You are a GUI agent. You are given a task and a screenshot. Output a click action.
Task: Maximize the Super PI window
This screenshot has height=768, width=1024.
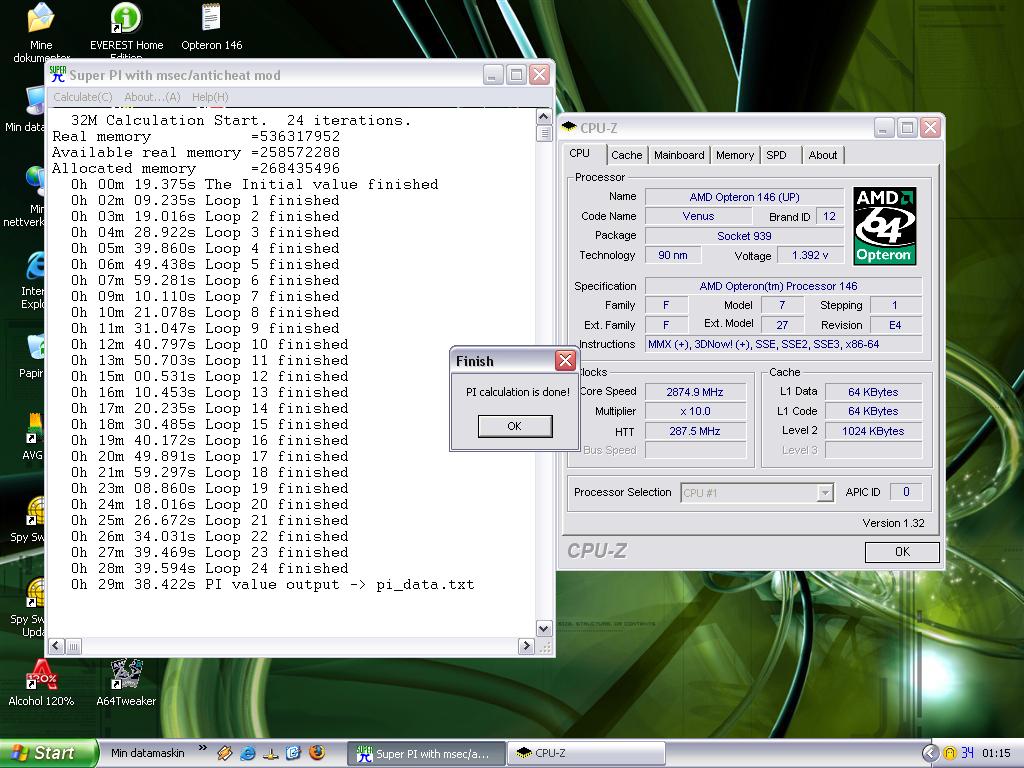516,74
